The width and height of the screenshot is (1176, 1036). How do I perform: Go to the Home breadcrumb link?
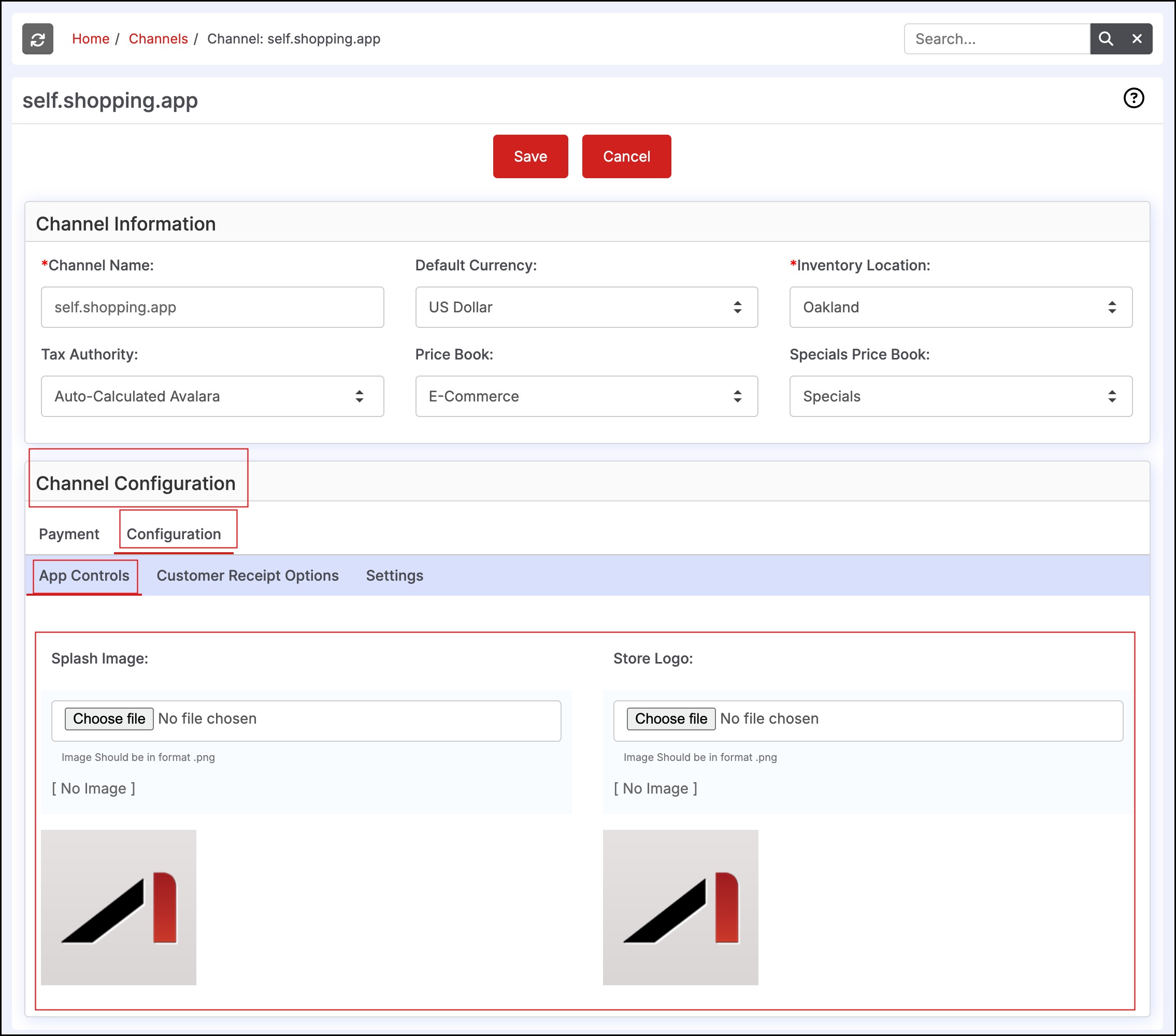pyautogui.click(x=90, y=38)
